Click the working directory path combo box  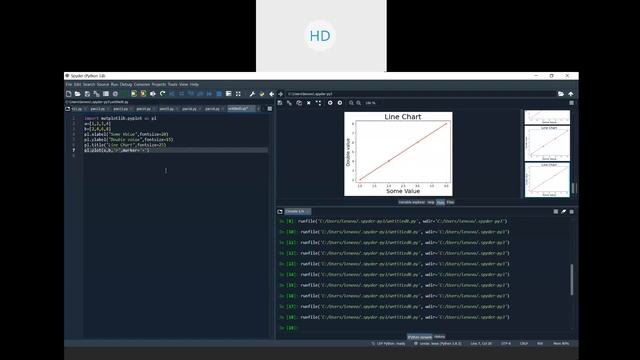[420, 94]
